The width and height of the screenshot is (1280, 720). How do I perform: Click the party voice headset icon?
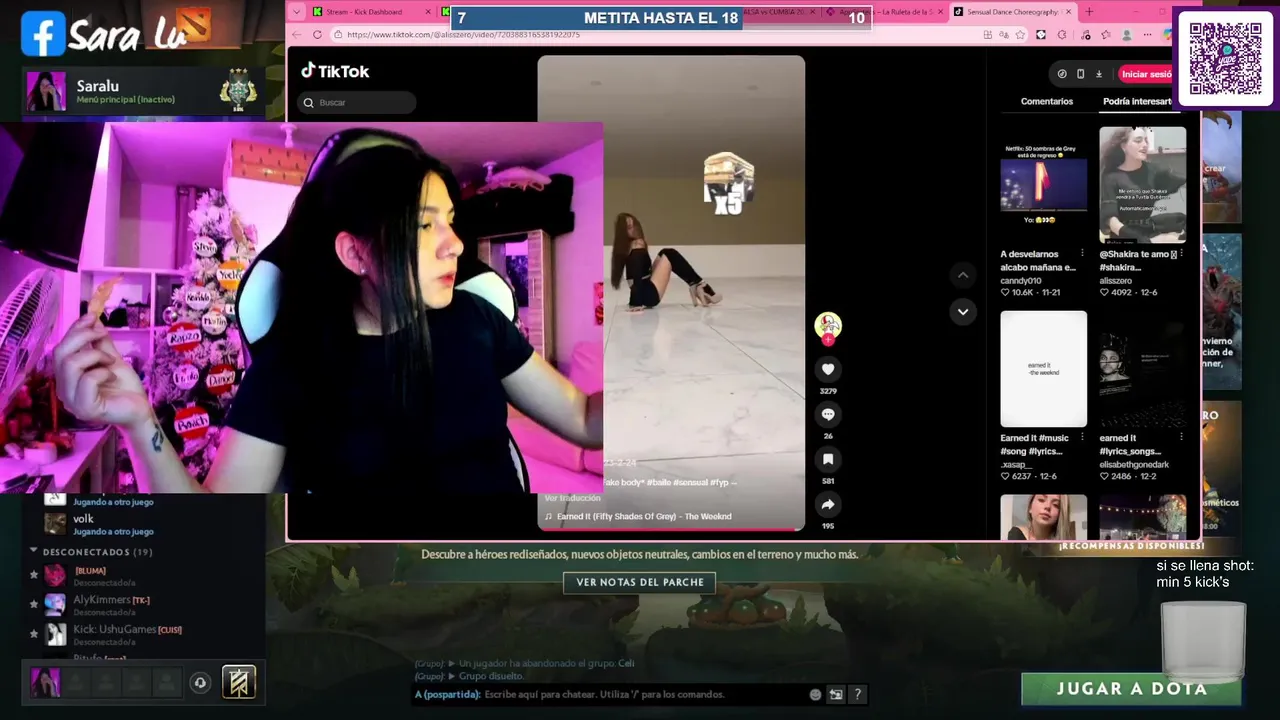200,683
